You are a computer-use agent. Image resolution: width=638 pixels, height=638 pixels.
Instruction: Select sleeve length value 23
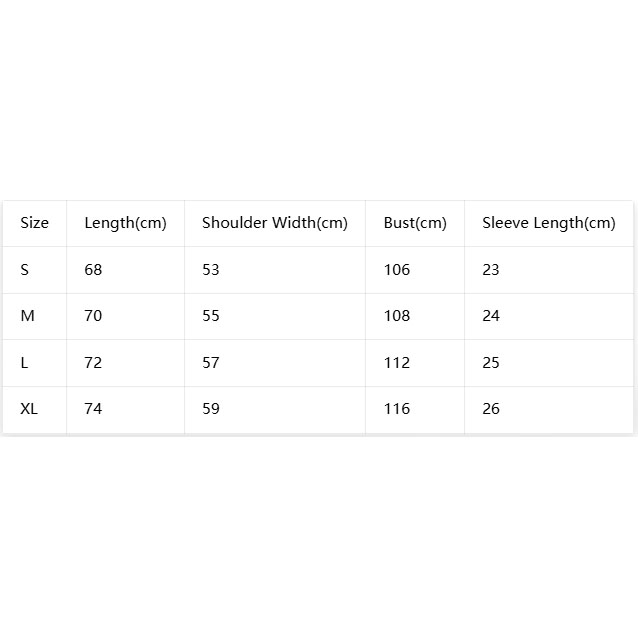tap(491, 269)
